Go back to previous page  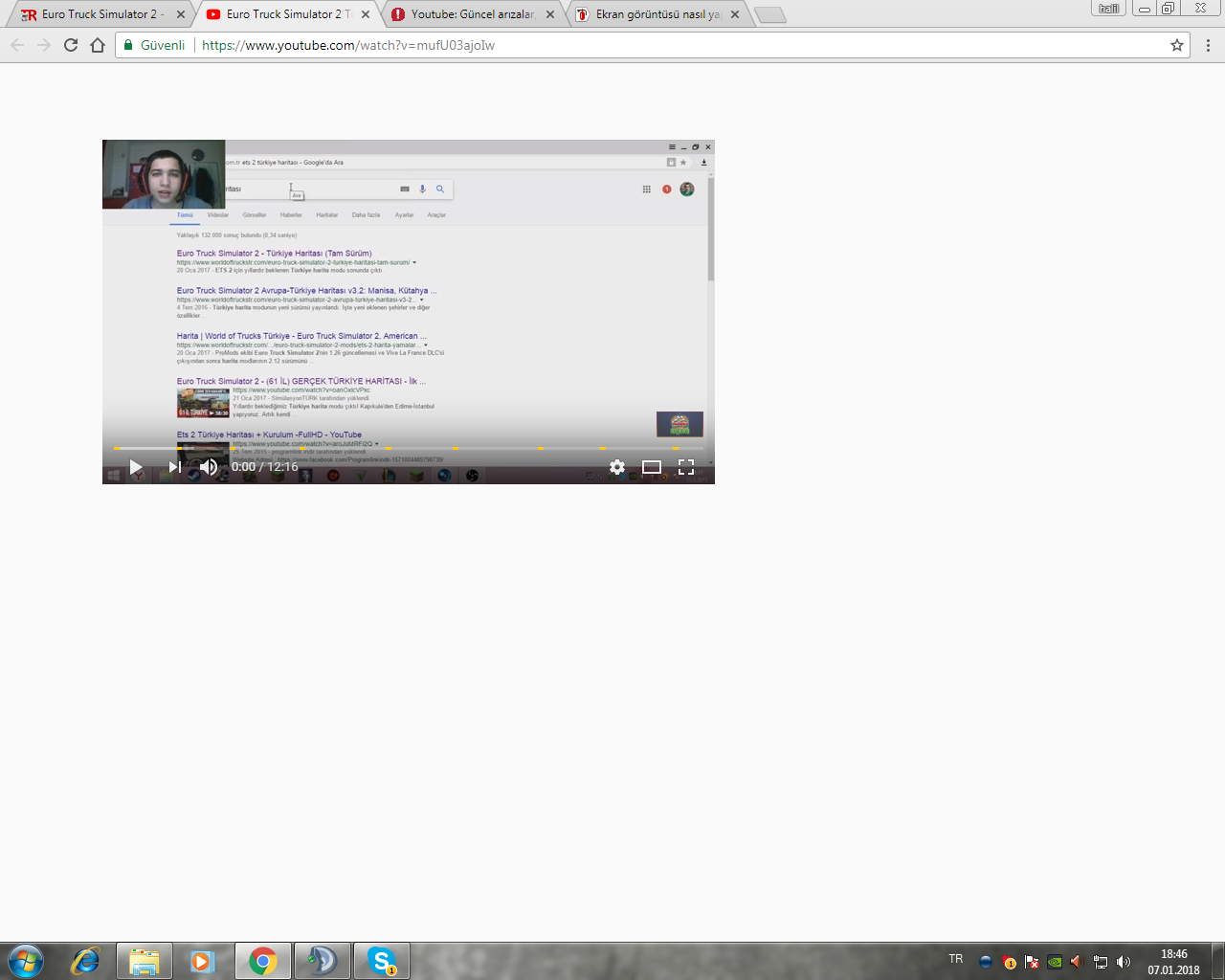17,45
